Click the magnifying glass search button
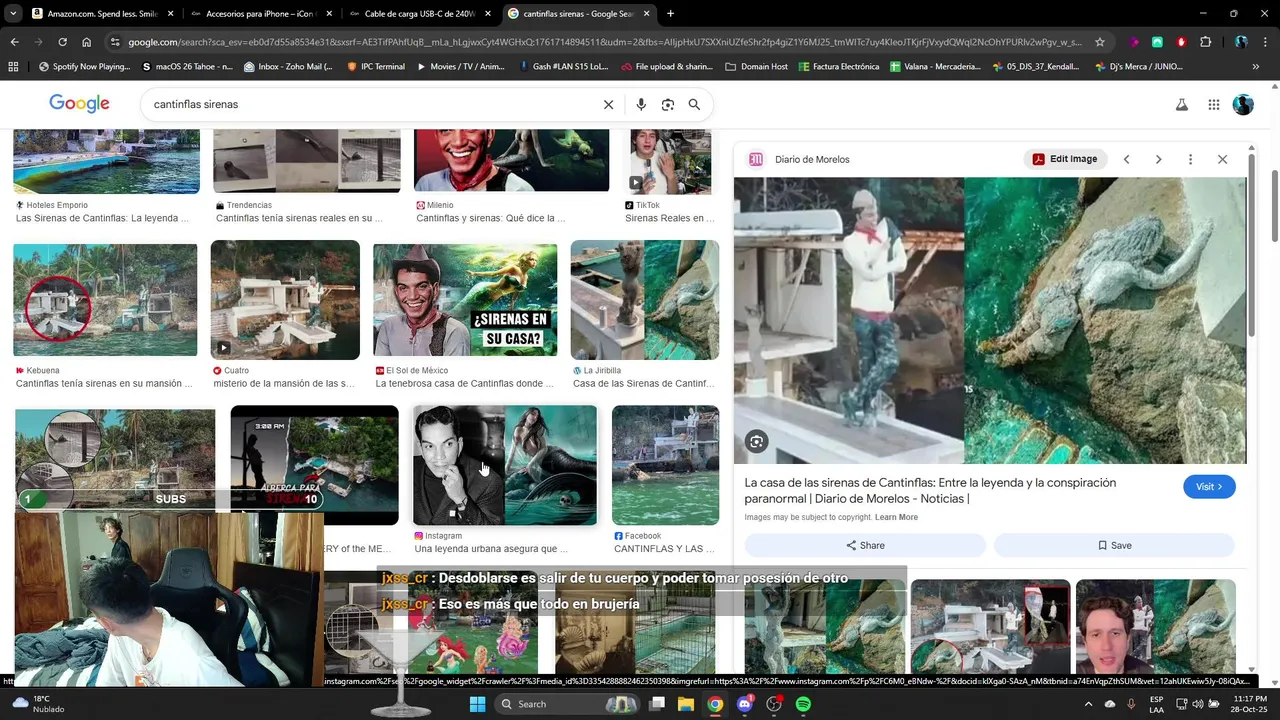Image resolution: width=1280 pixels, height=720 pixels. 694,104
